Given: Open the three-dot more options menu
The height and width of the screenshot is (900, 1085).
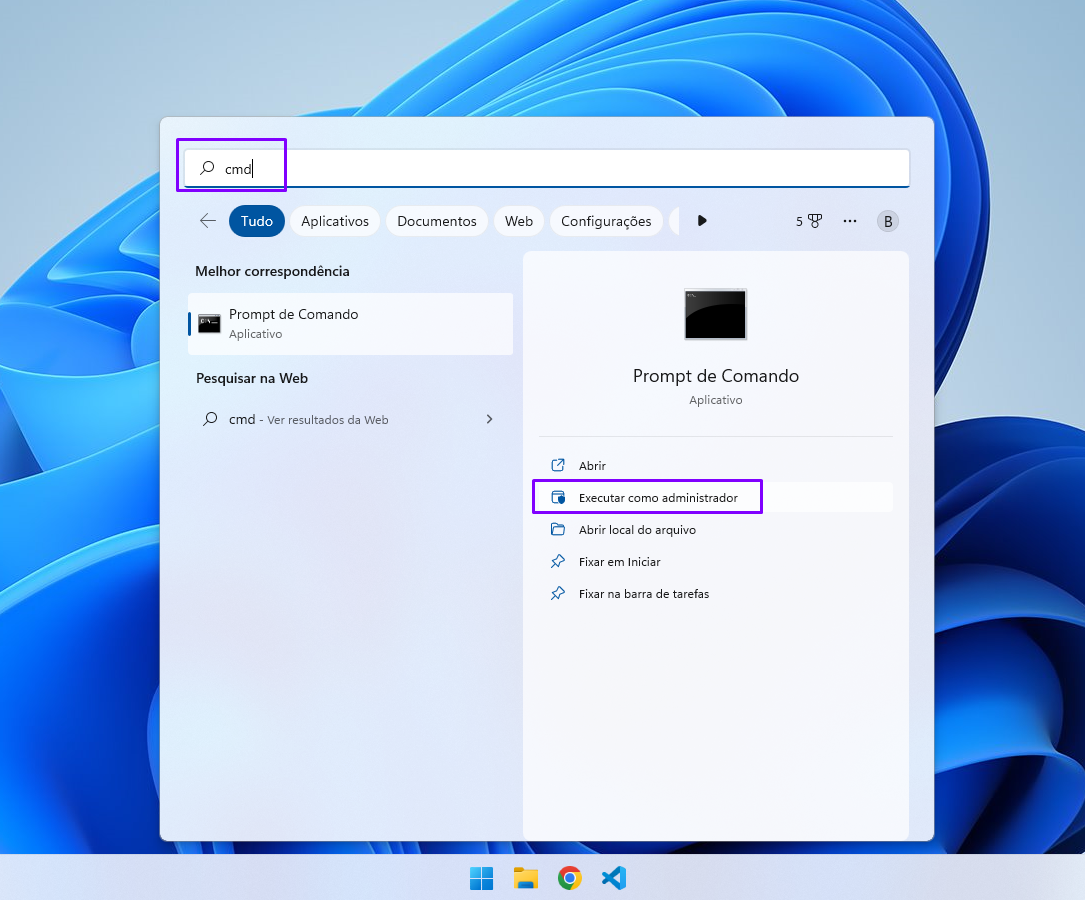Looking at the screenshot, I should point(850,221).
